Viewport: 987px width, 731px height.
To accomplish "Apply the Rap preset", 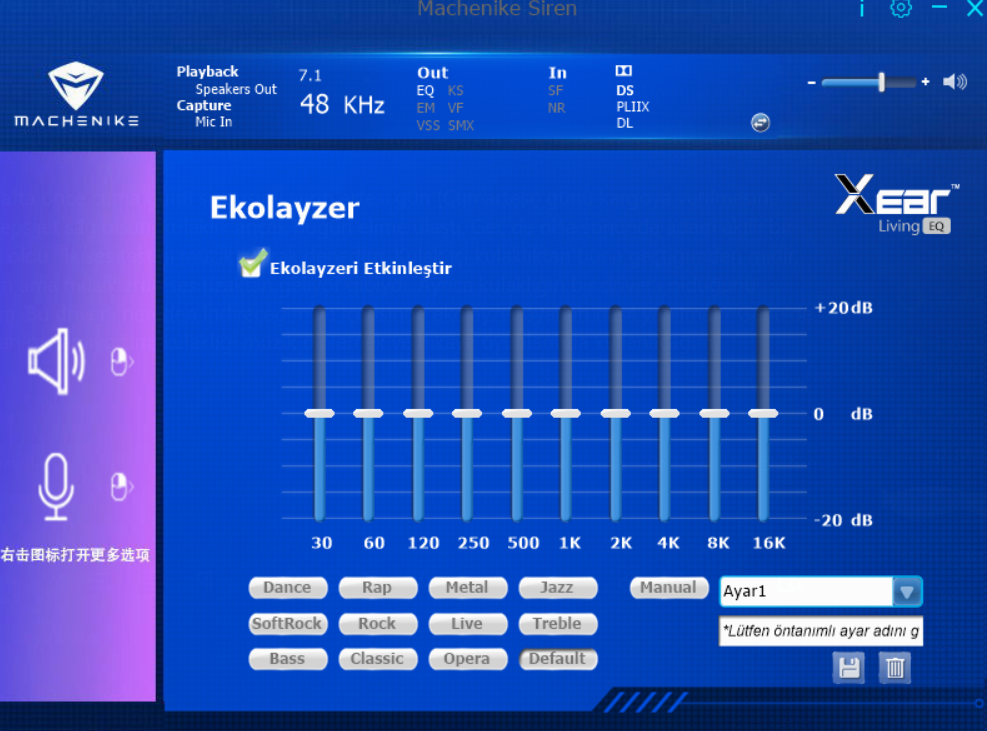I will (378, 587).
